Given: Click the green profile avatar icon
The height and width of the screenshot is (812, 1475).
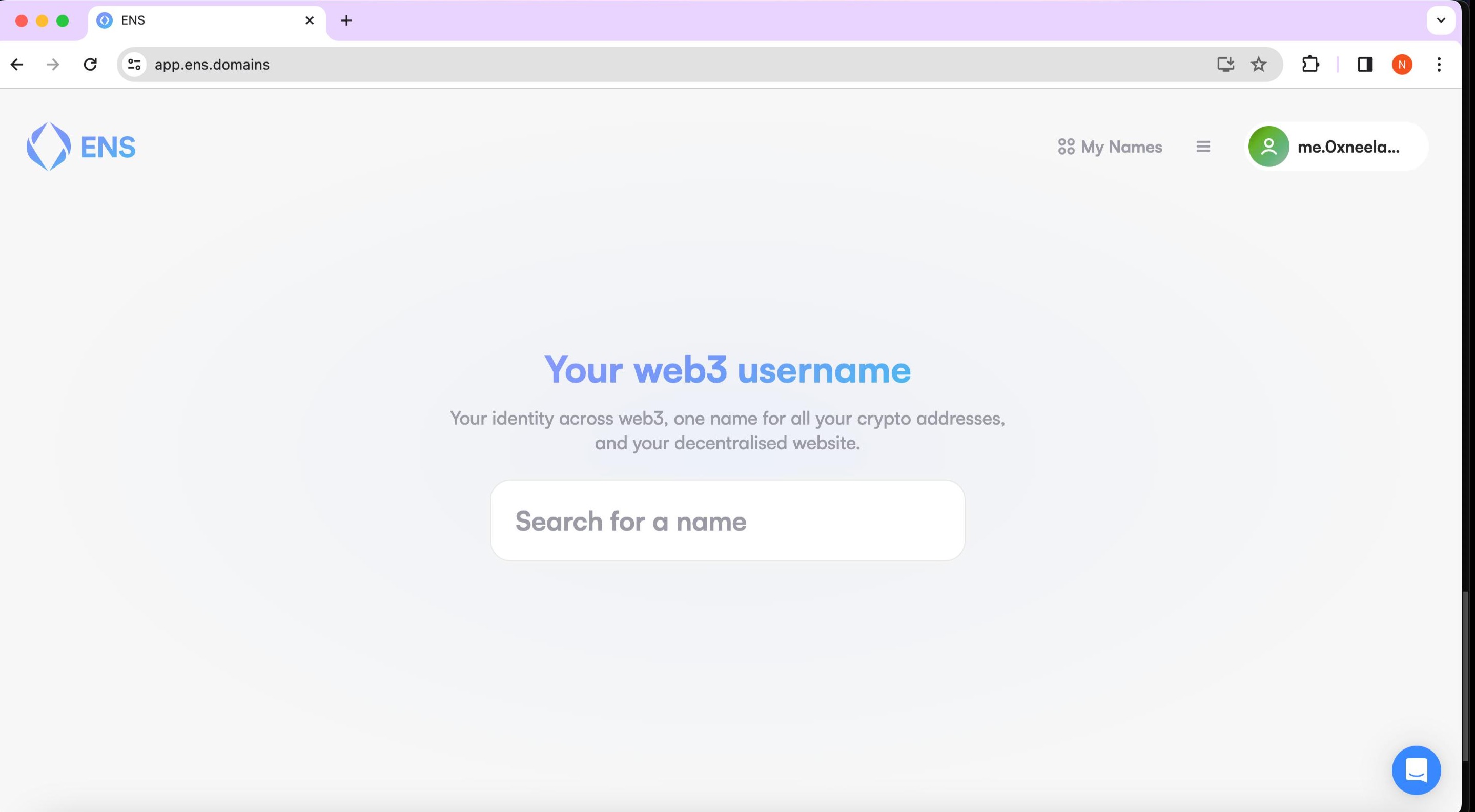Looking at the screenshot, I should click(1268, 147).
